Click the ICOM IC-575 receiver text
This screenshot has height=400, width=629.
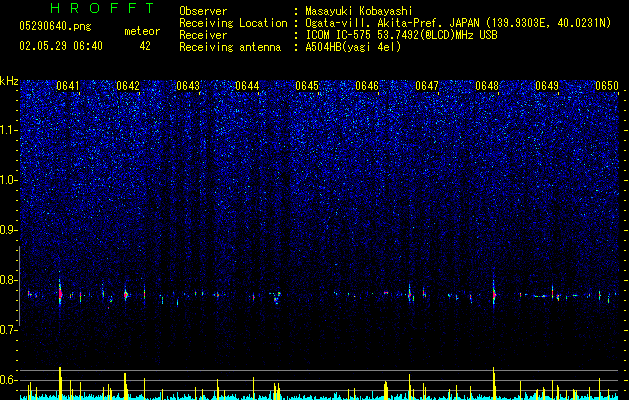(401, 35)
